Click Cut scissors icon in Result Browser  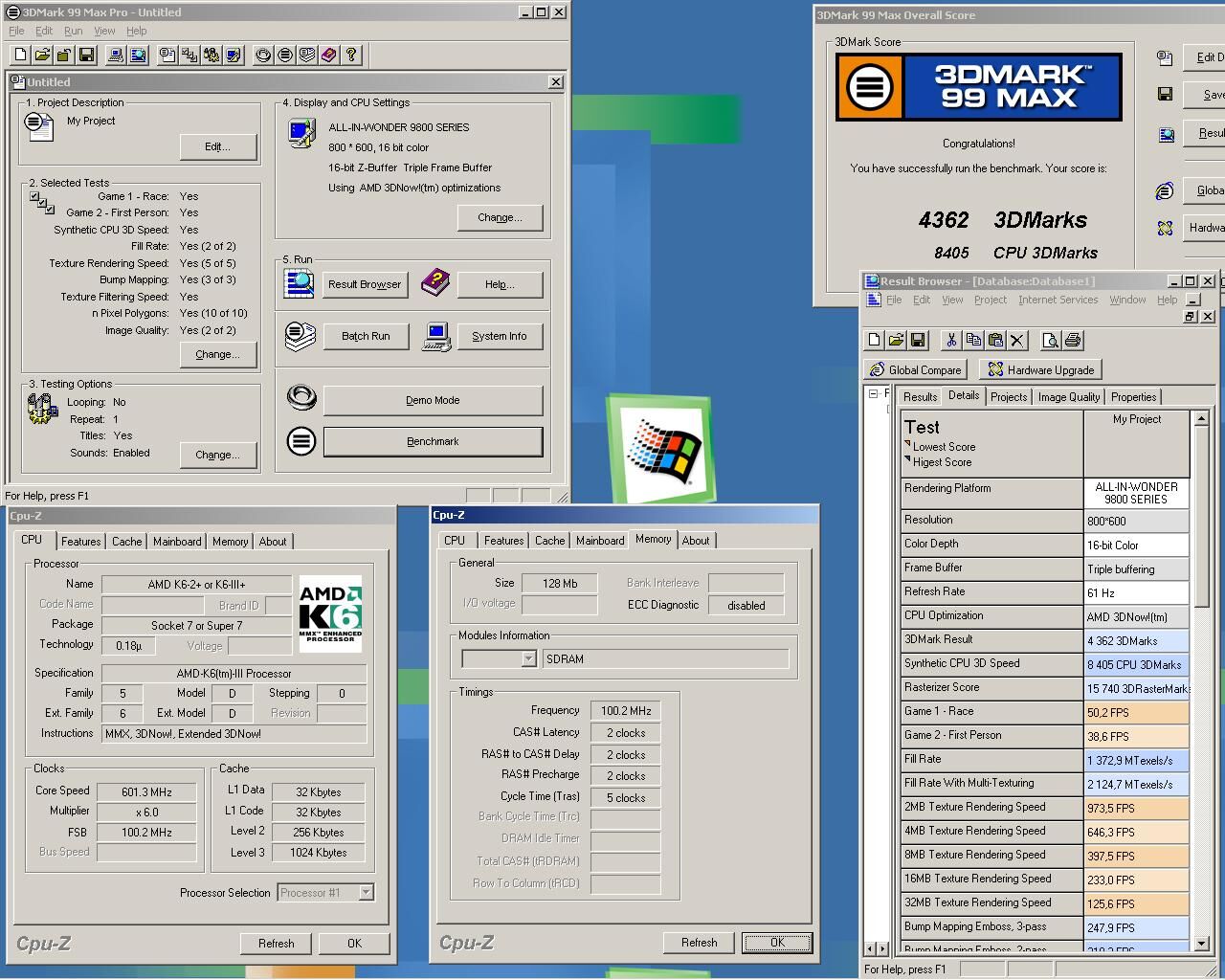point(951,340)
